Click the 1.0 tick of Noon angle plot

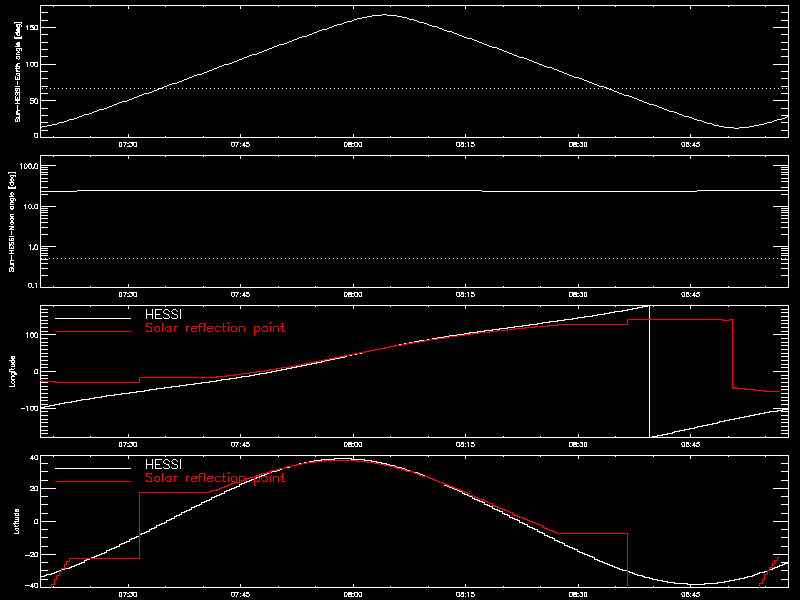33,247
